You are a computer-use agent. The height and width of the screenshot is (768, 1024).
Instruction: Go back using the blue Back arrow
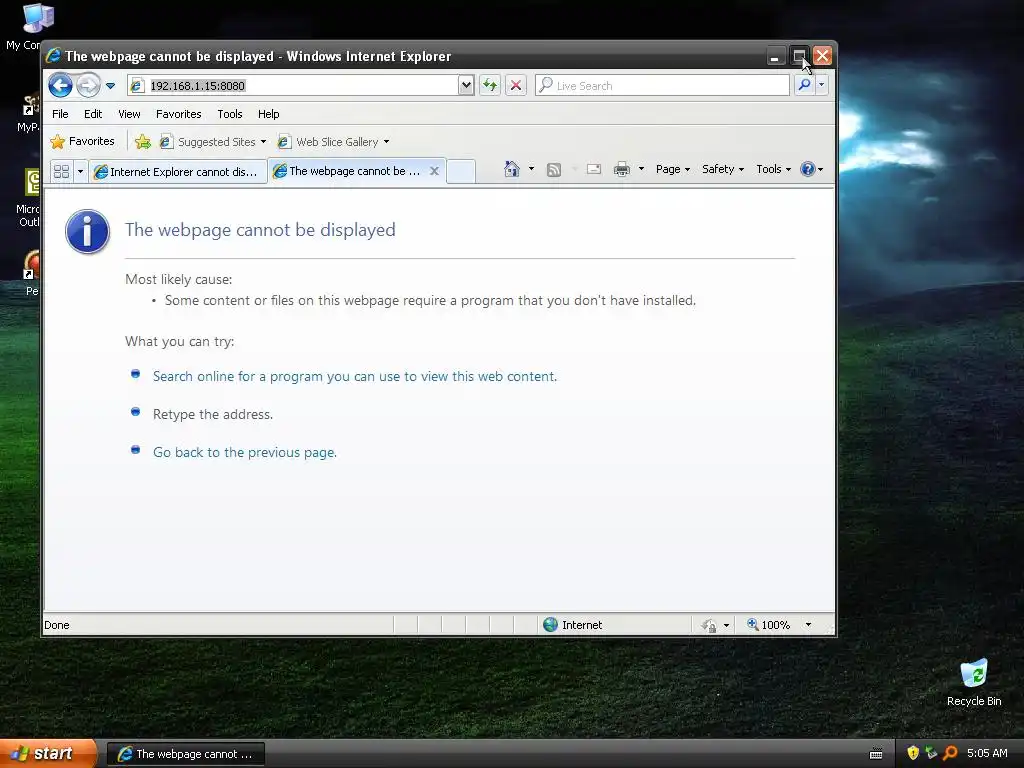60,85
